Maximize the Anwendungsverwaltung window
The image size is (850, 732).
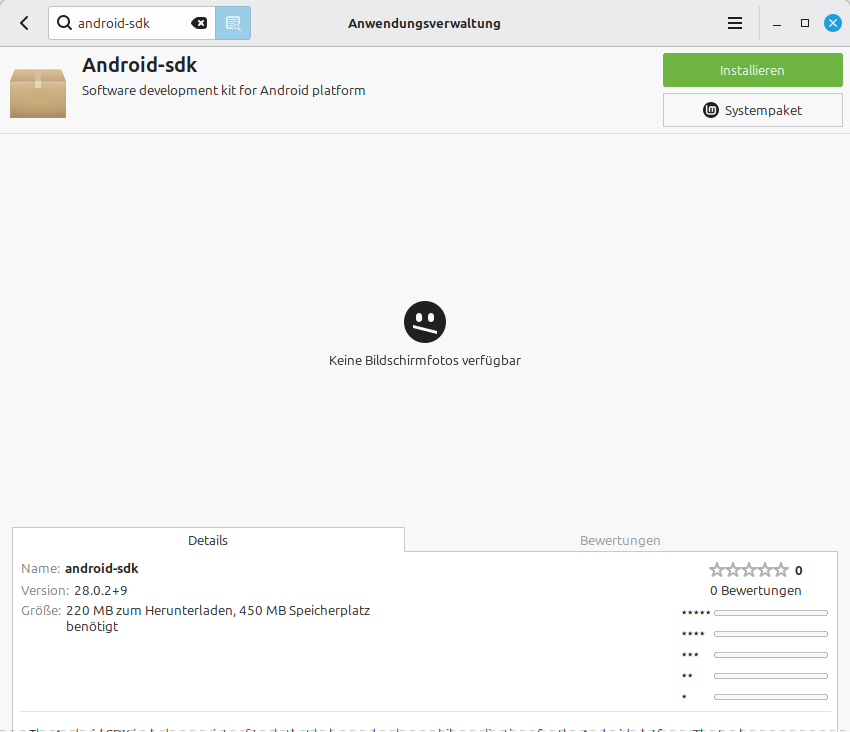(x=805, y=23)
